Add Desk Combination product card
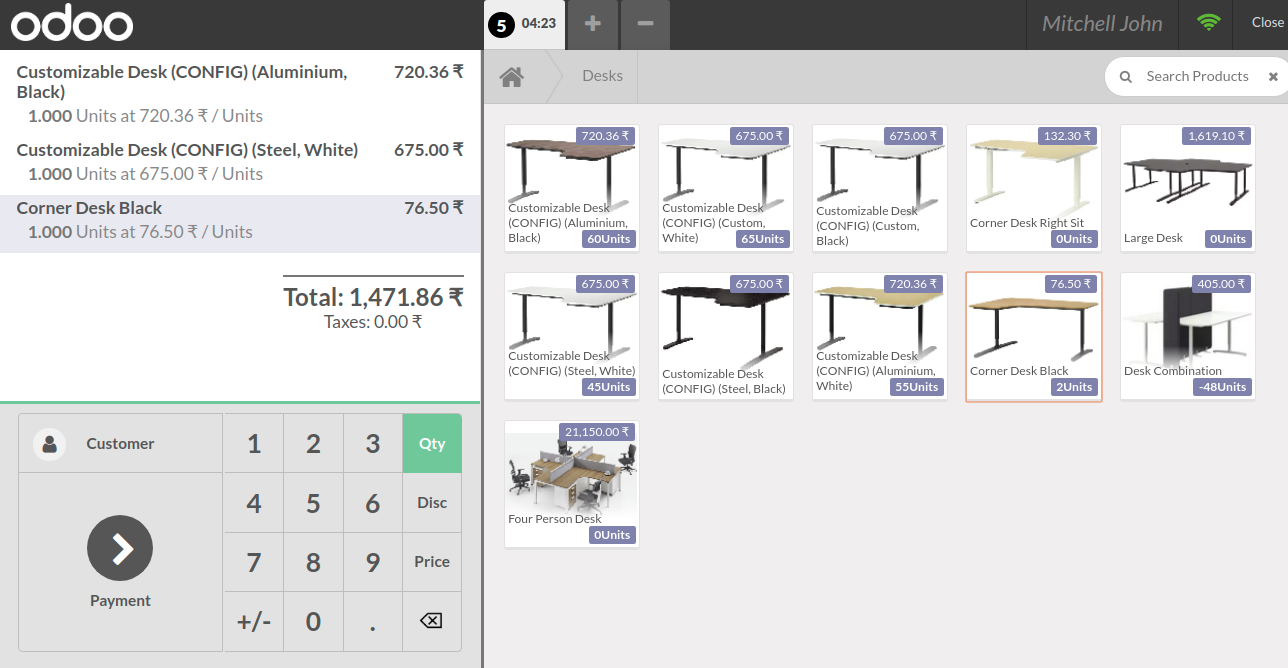Screen dimensions: 1288x668 1187,336
